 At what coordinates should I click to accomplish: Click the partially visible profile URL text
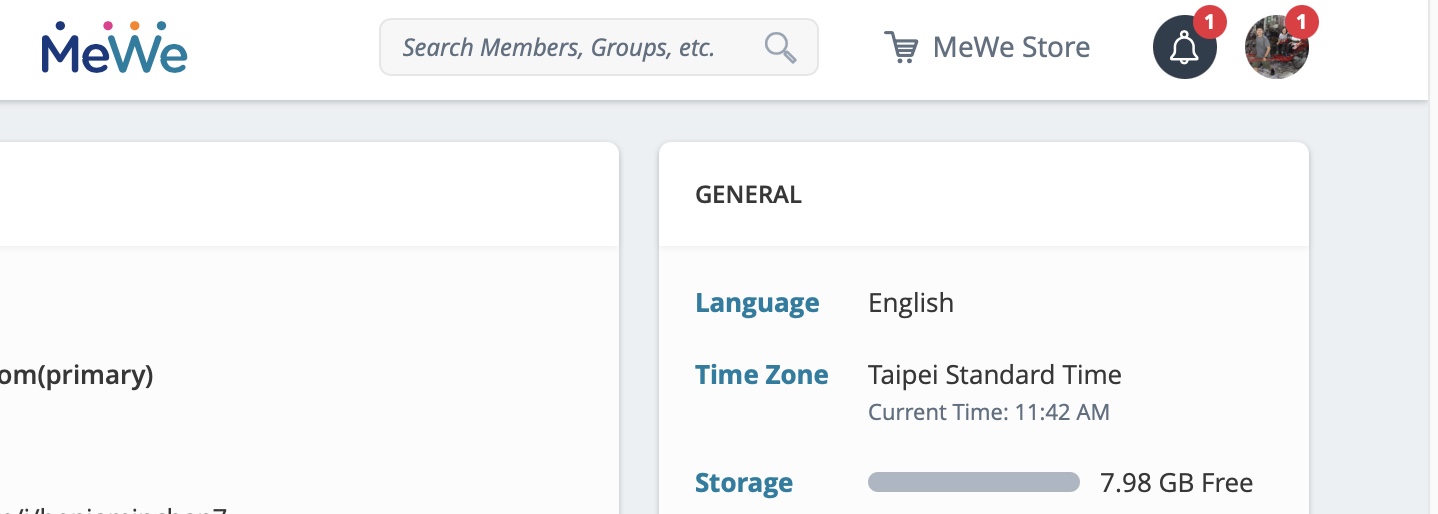click(x=114, y=510)
